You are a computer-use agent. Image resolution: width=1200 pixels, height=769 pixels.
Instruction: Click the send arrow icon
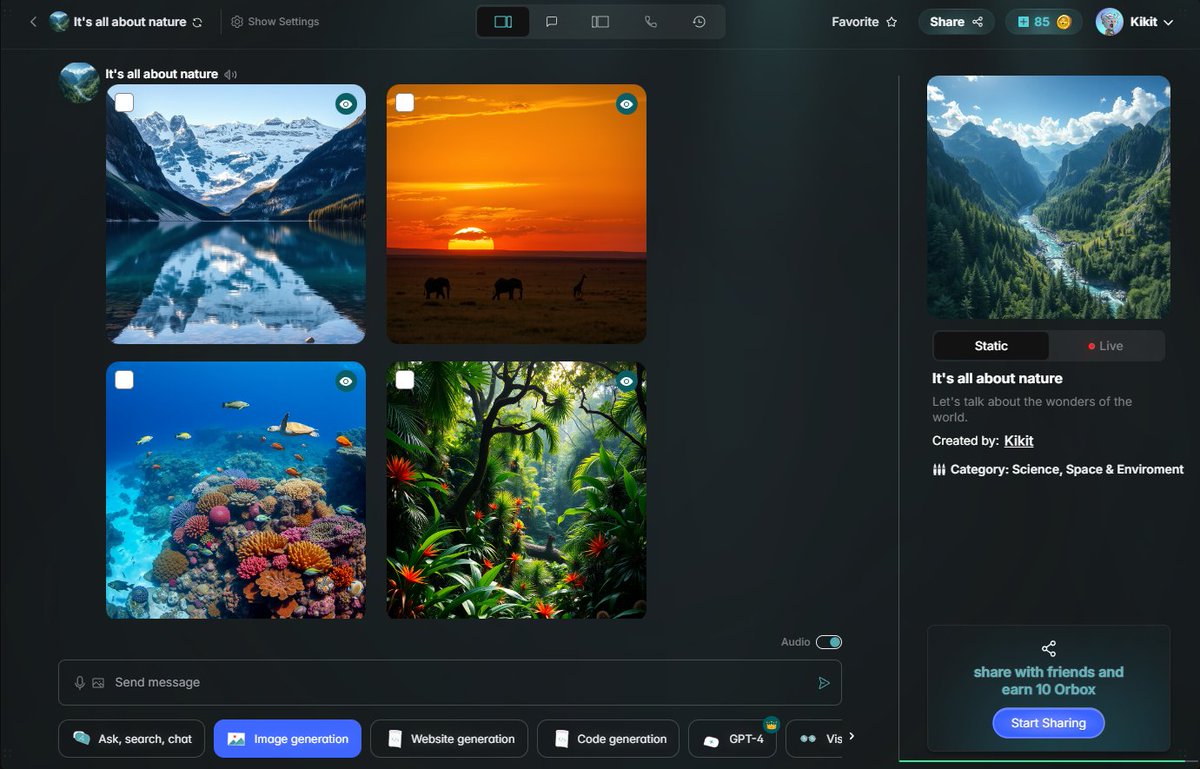point(824,683)
